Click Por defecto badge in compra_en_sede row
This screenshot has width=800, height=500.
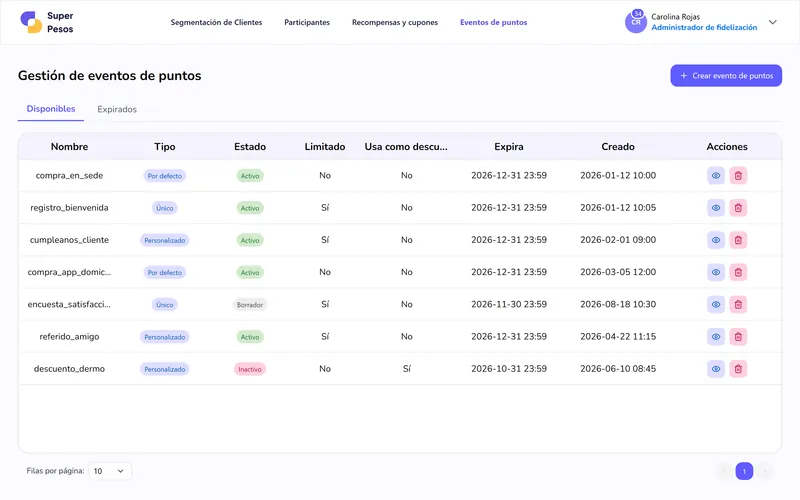[x=165, y=176]
